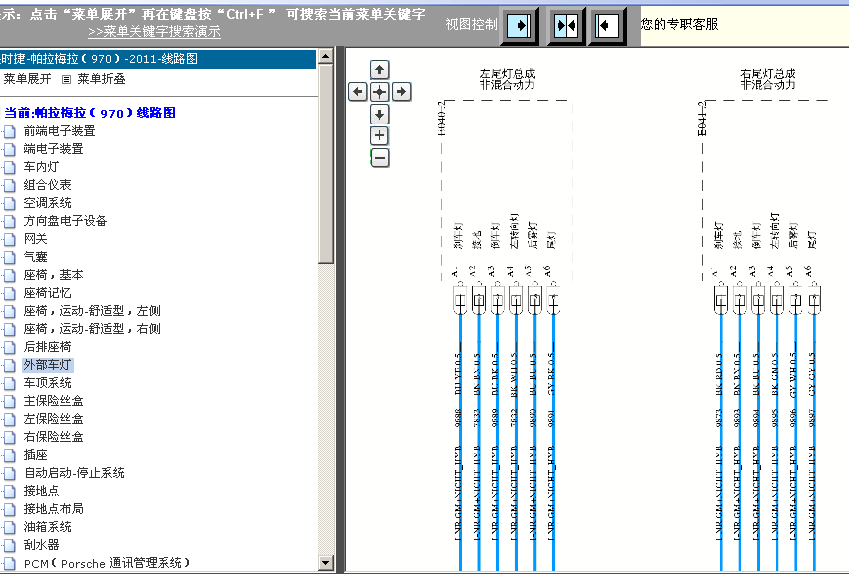Click the page icon beside 网关

click(10, 239)
